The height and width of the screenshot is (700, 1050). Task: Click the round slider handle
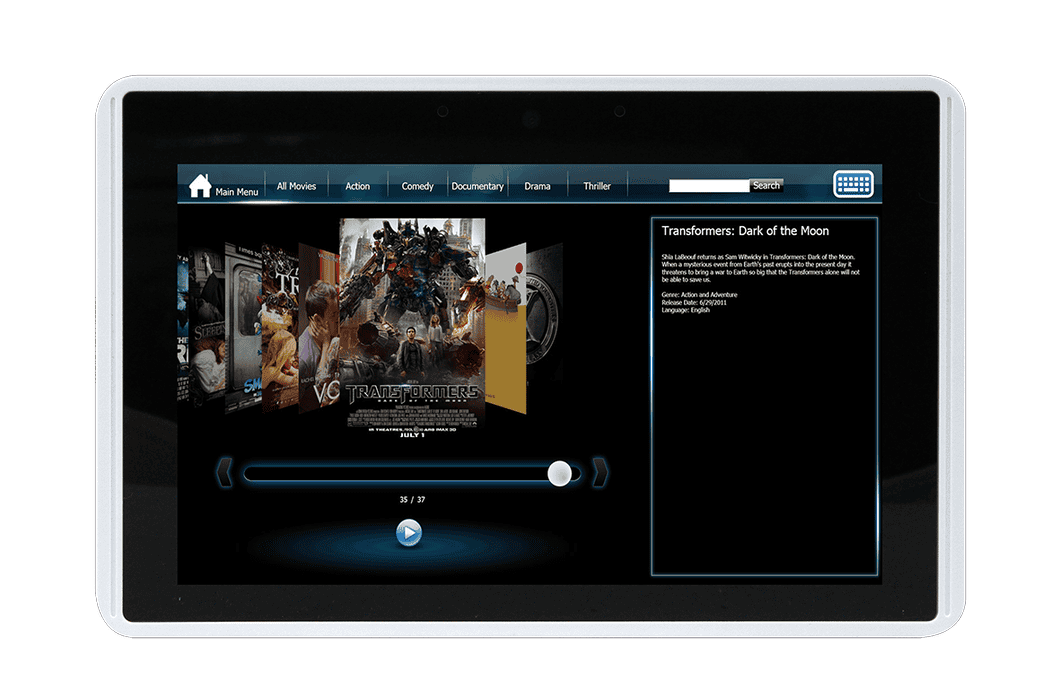coord(560,474)
